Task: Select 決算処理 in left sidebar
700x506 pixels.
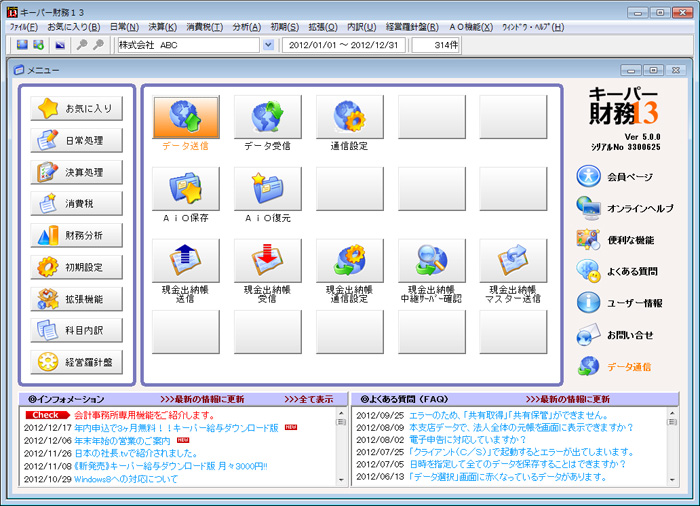Action: [76, 172]
